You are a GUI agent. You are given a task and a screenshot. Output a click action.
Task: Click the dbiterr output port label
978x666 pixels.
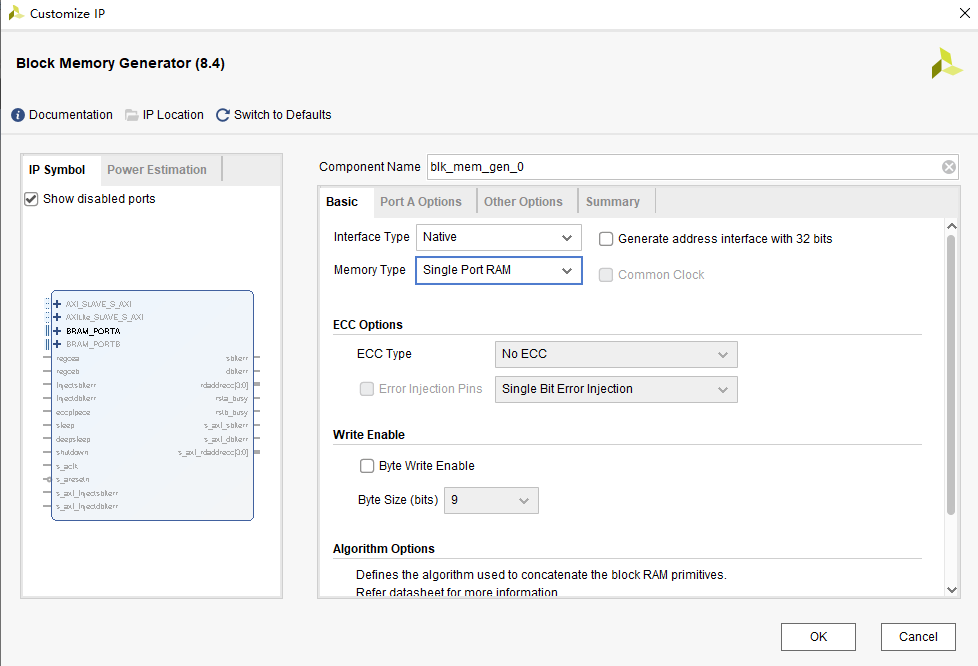236,372
